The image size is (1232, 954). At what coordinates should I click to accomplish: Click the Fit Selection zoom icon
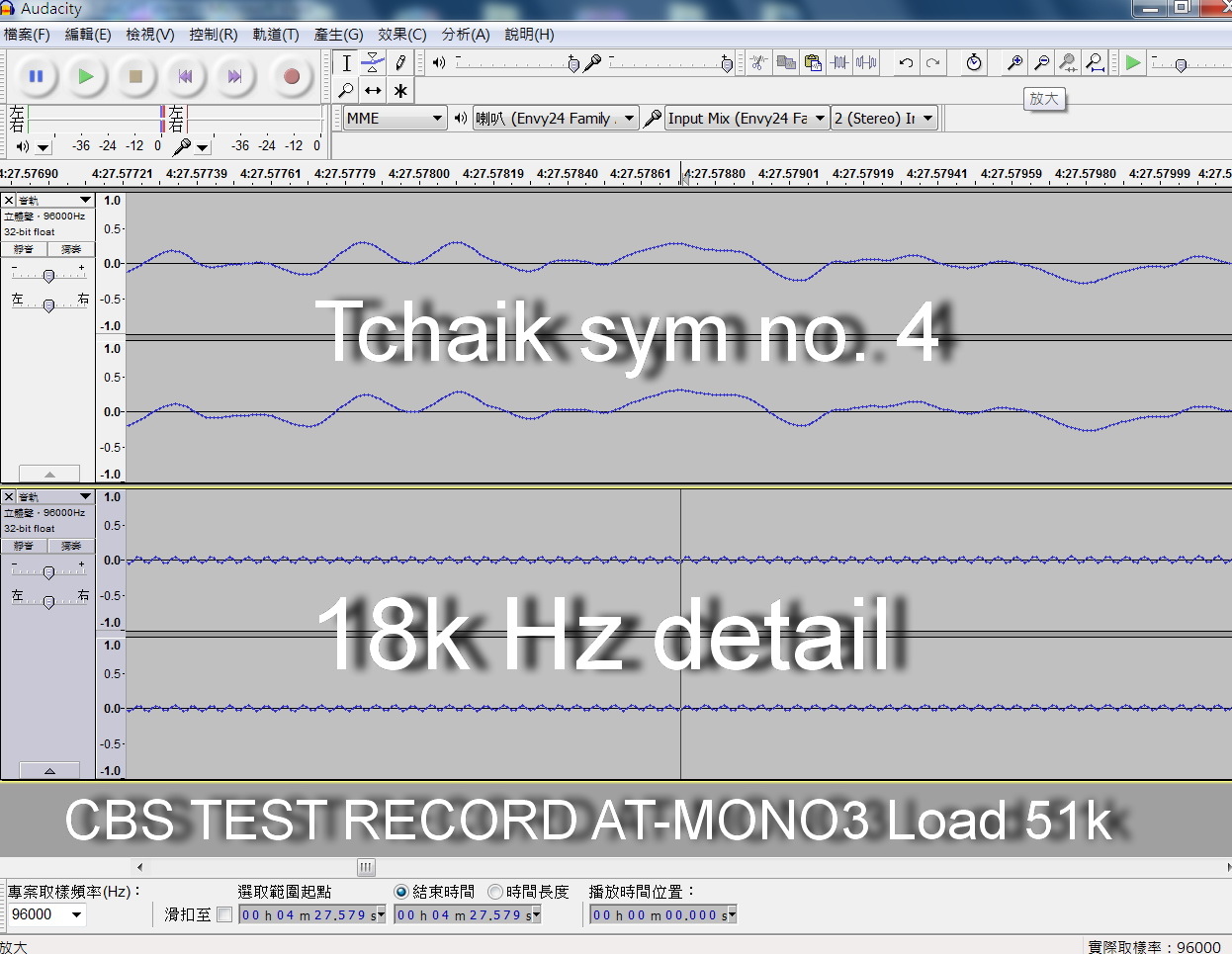[1068, 62]
